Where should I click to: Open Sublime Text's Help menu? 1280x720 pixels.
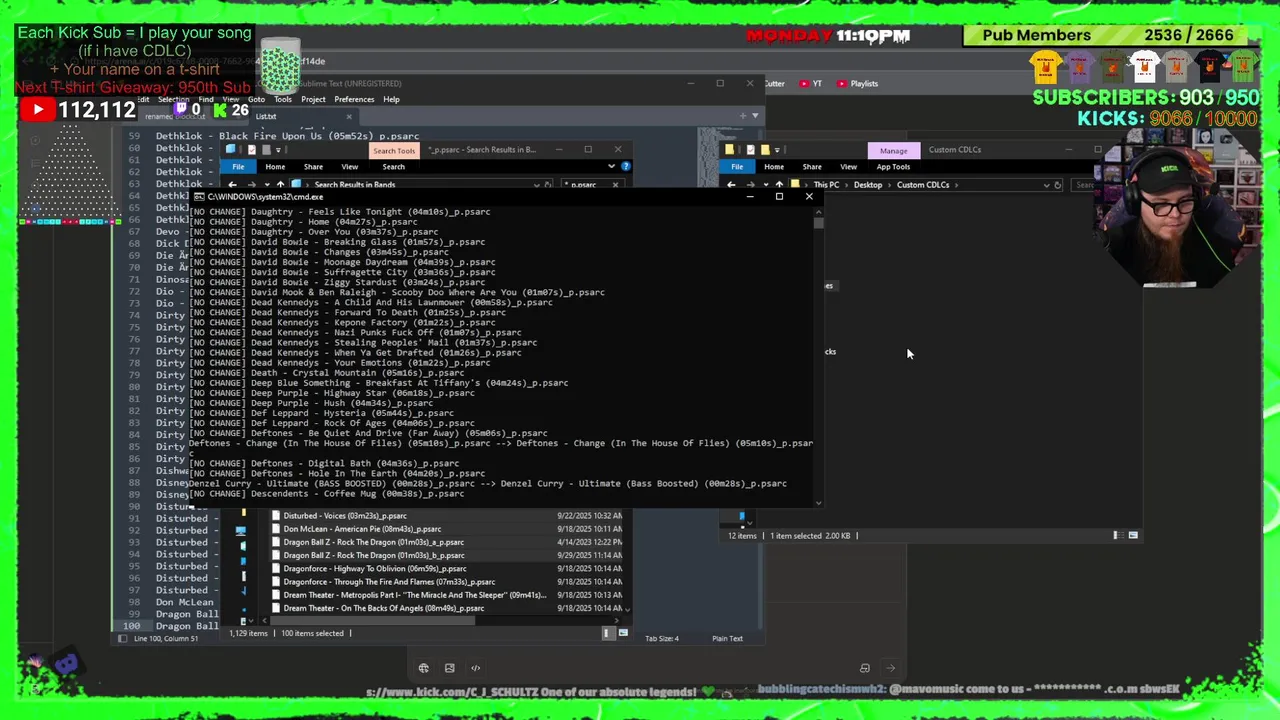click(391, 99)
